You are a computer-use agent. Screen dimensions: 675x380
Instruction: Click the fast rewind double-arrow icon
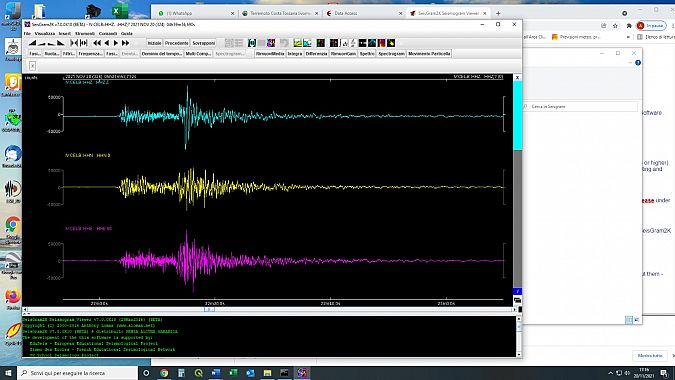[97, 43]
